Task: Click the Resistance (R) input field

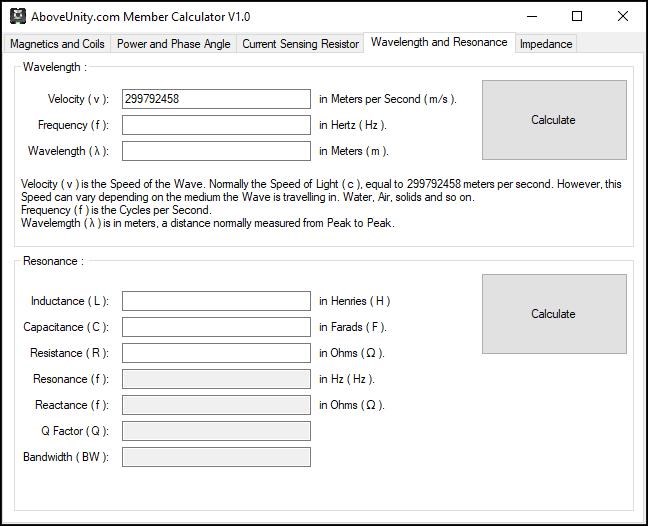Action: point(216,353)
